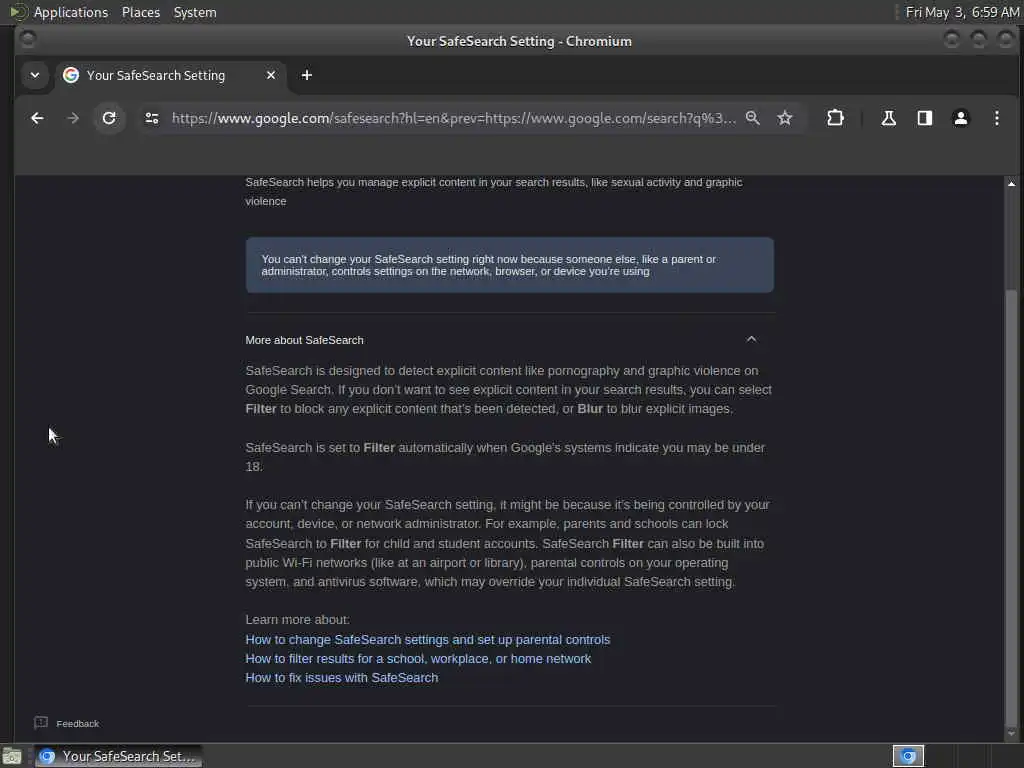The image size is (1024, 768).
Task: Click the scrollbar down arrow
Action: (1011, 733)
